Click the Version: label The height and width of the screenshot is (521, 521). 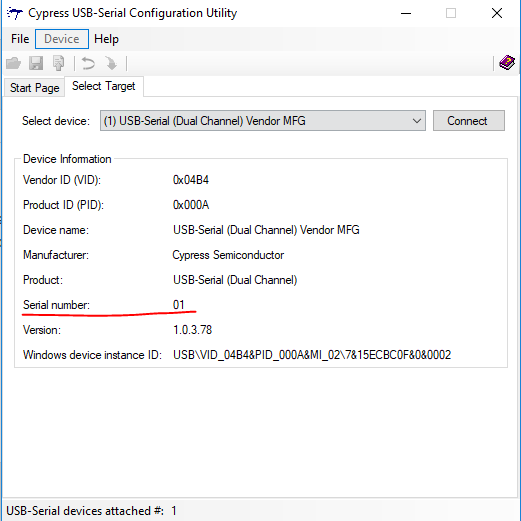pyautogui.click(x=42, y=330)
